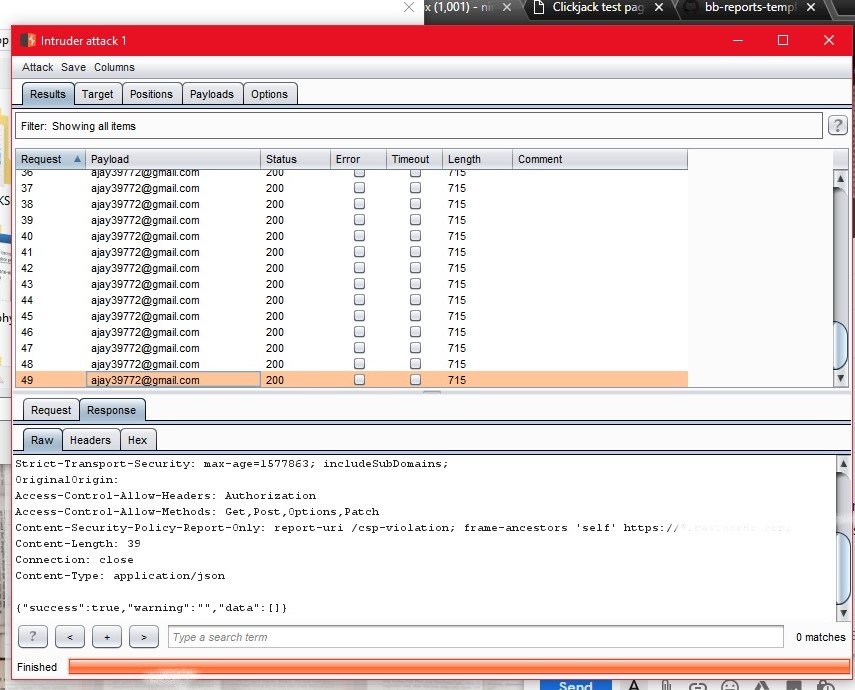This screenshot has height=690, width=855.
Task: Open the Attack menu
Action: [38, 67]
